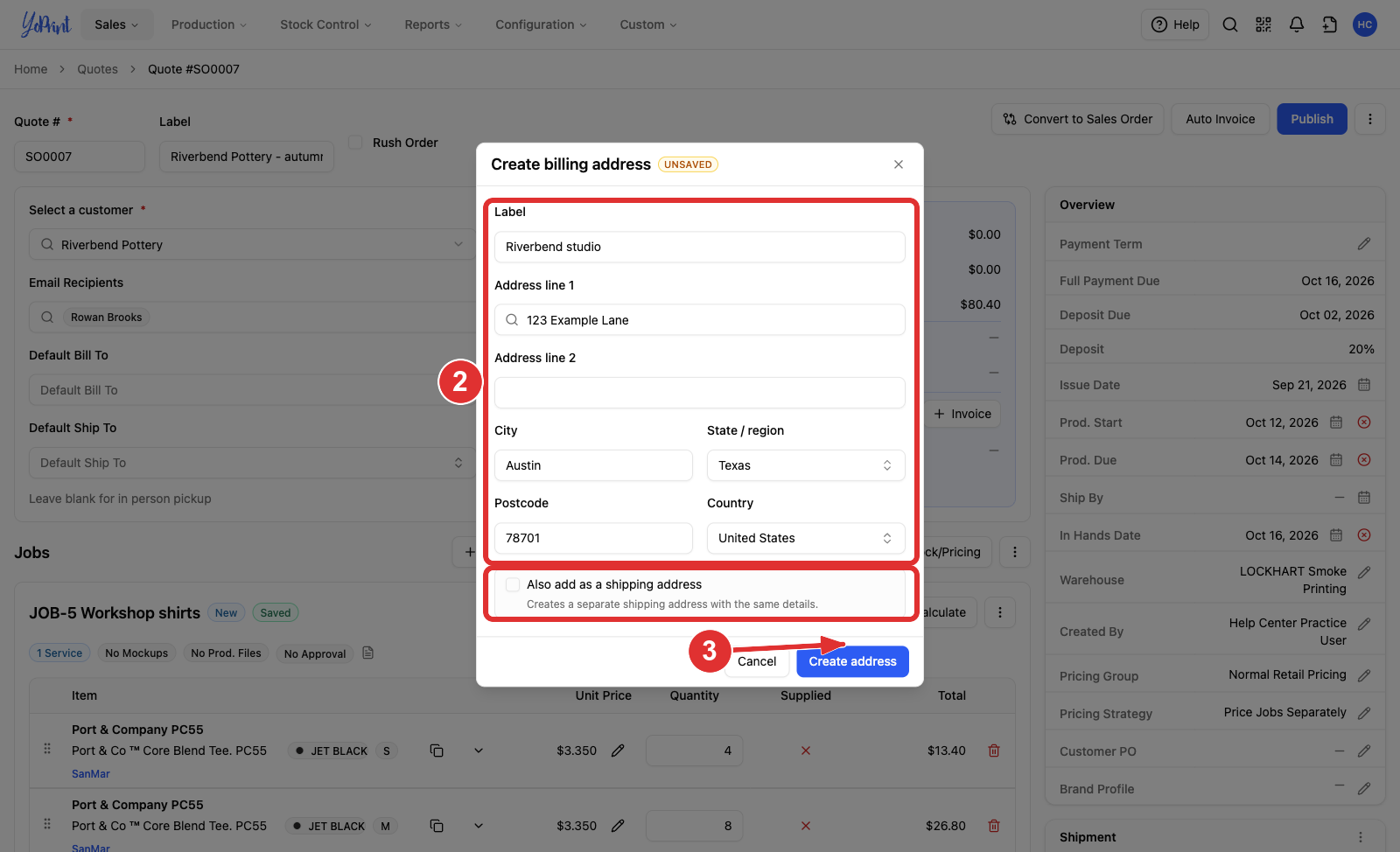Open the Configuration menu

click(541, 24)
